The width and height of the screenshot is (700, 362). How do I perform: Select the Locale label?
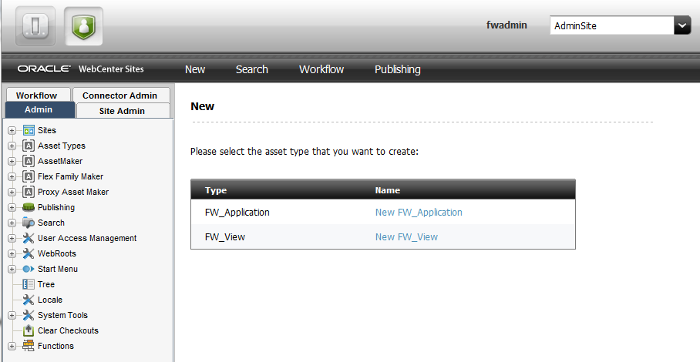click(x=50, y=300)
